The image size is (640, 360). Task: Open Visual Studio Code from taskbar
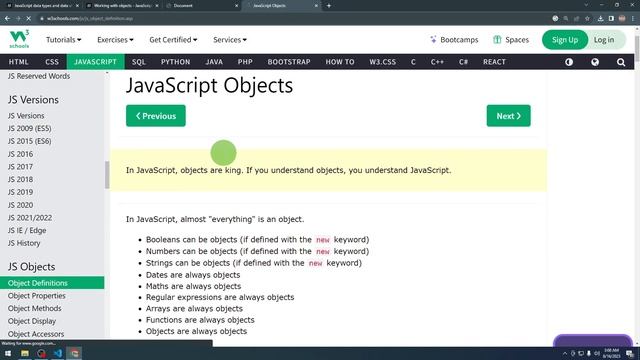[x=58, y=353]
